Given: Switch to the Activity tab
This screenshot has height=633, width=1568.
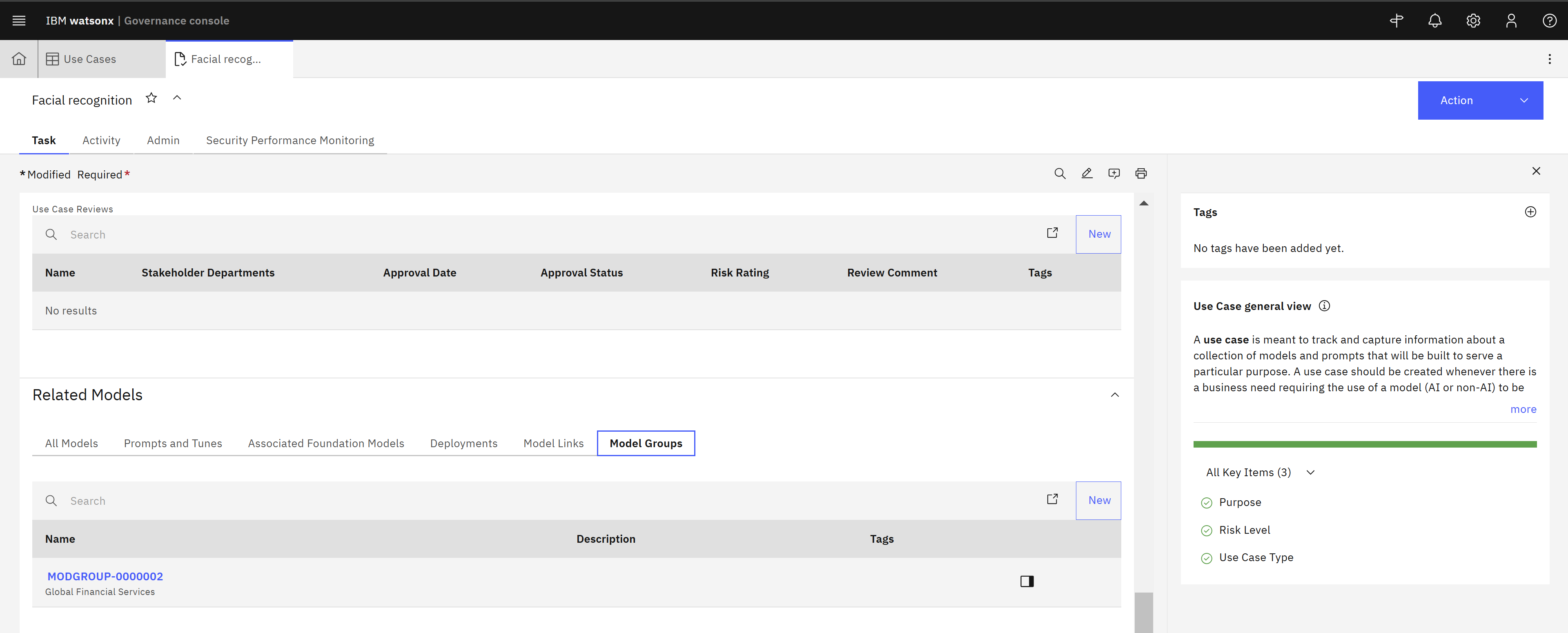Looking at the screenshot, I should pyautogui.click(x=101, y=140).
